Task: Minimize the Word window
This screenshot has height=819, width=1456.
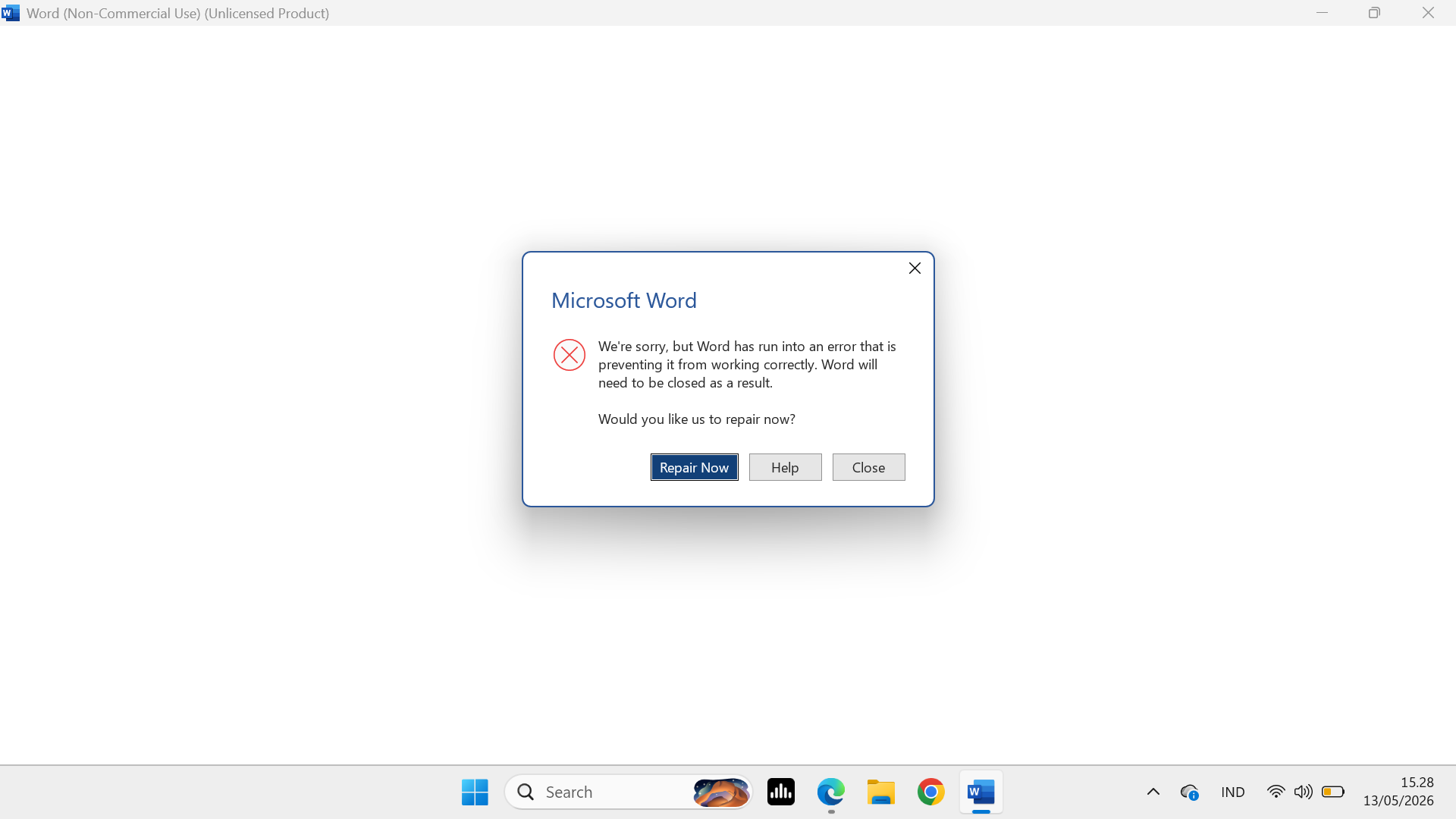Action: [x=1322, y=13]
